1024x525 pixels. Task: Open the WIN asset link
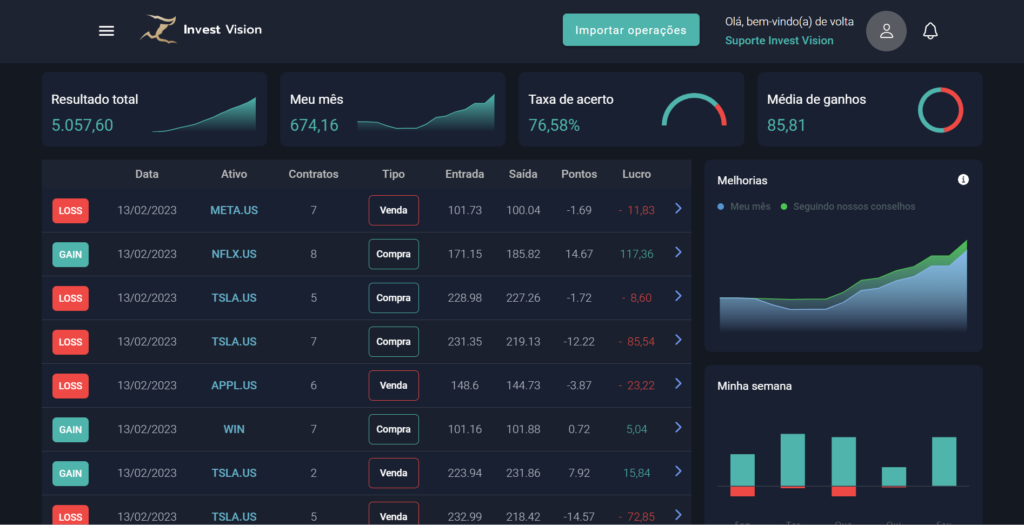tap(234, 429)
